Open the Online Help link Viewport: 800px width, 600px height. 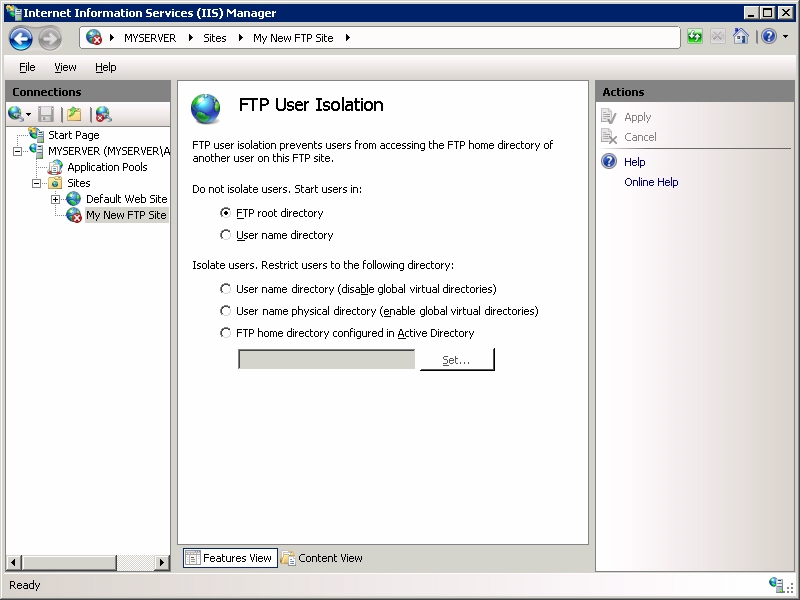point(651,182)
